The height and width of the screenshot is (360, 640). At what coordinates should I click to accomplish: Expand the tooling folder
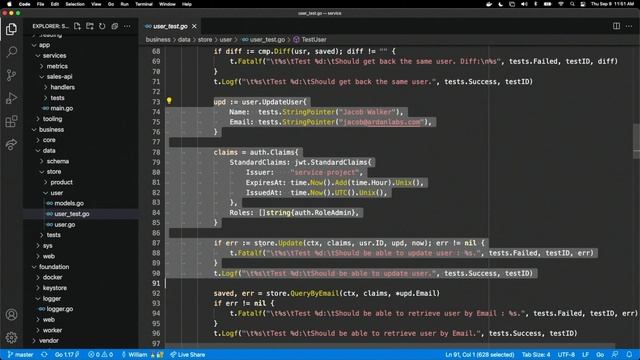pyautogui.click(x=52, y=119)
